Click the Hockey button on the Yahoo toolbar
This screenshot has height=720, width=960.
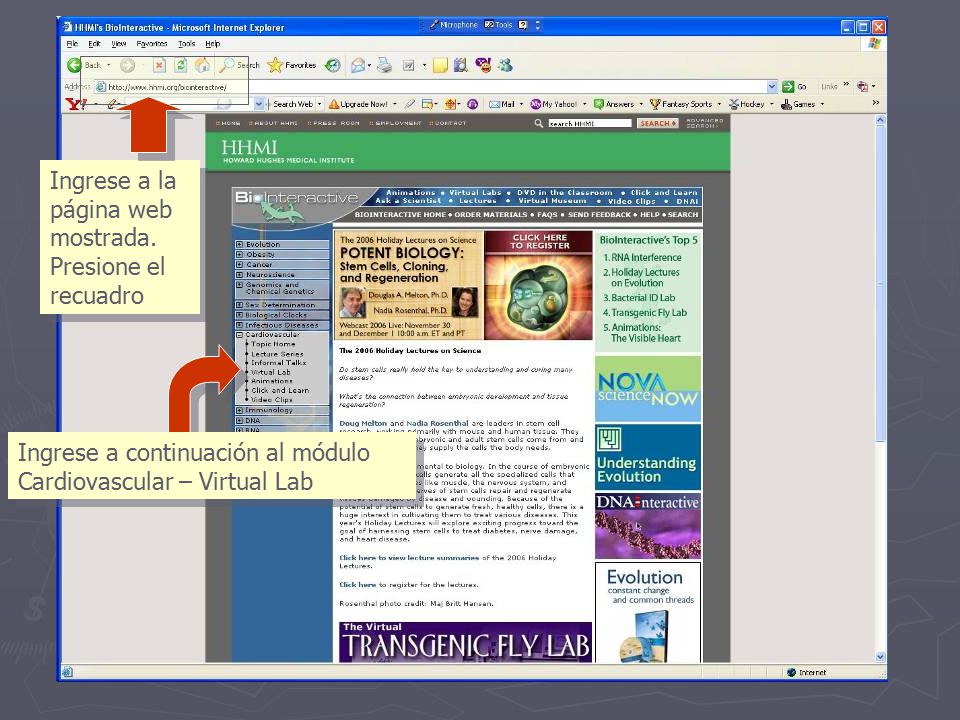click(746, 104)
